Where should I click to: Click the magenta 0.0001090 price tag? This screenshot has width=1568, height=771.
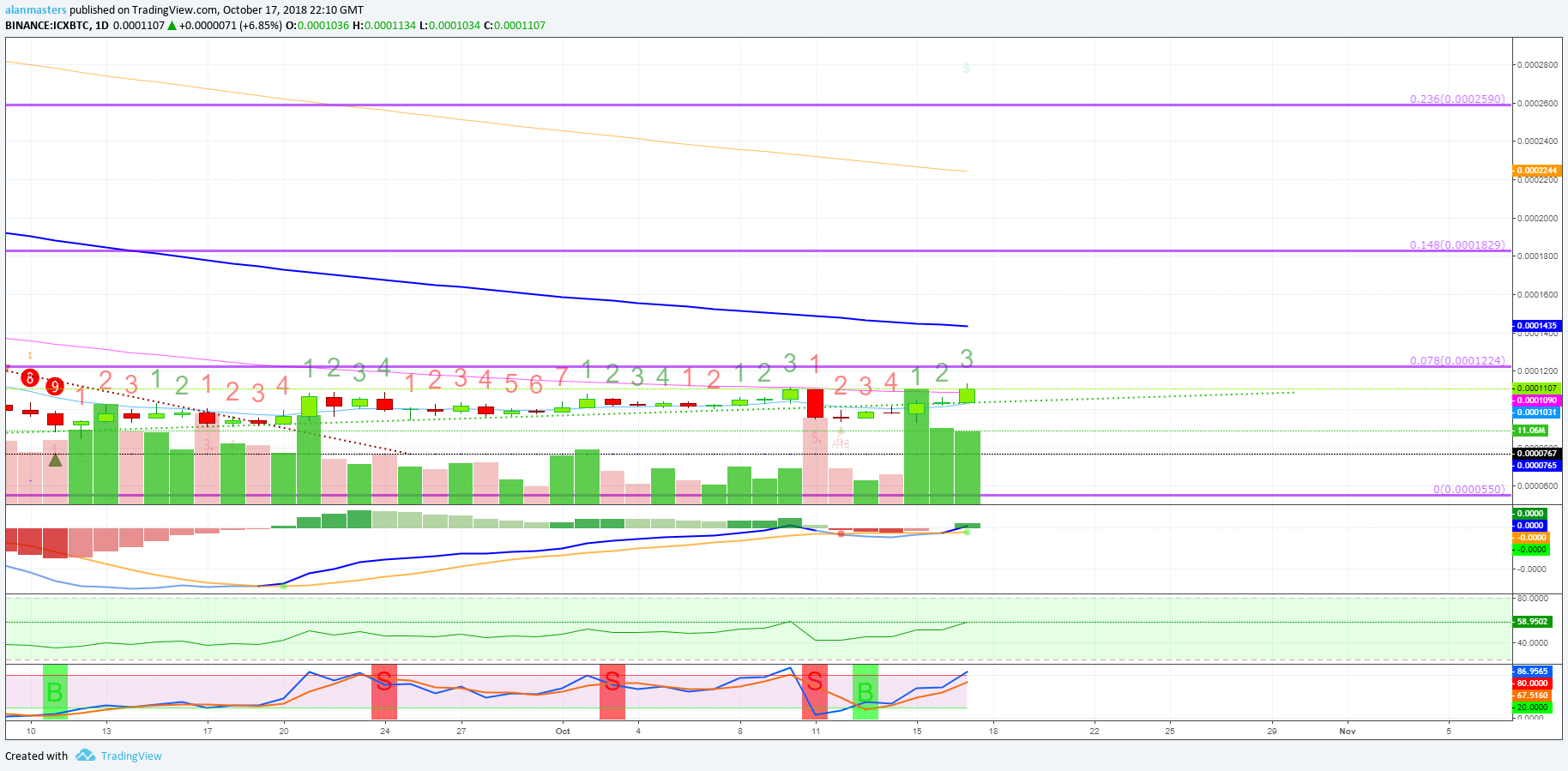[1536, 401]
